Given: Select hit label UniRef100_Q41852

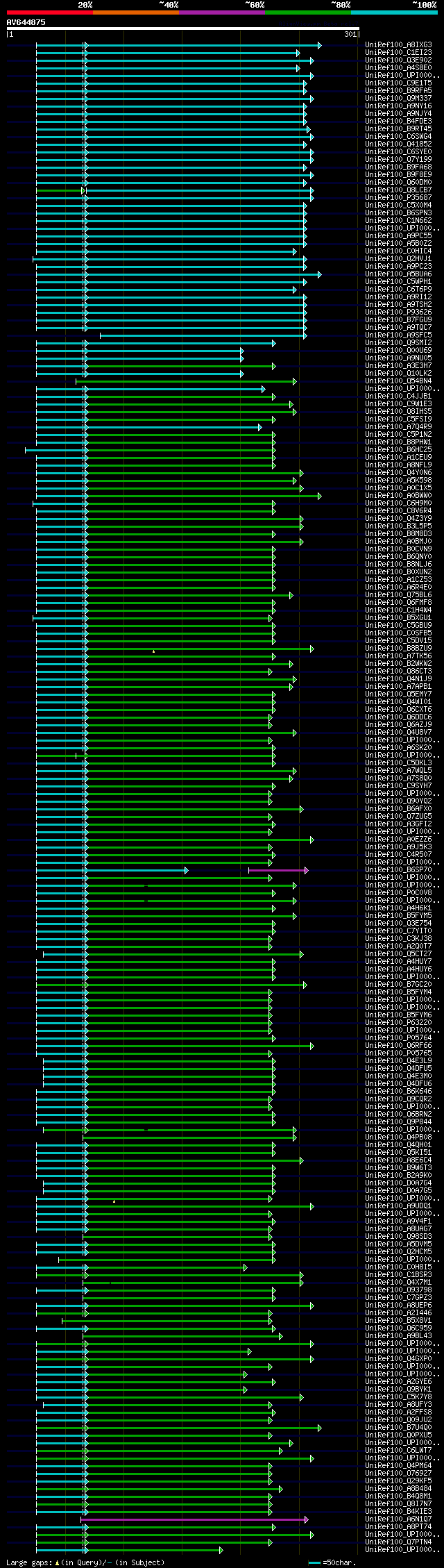Looking at the screenshot, I should pyautogui.click(x=398, y=144).
